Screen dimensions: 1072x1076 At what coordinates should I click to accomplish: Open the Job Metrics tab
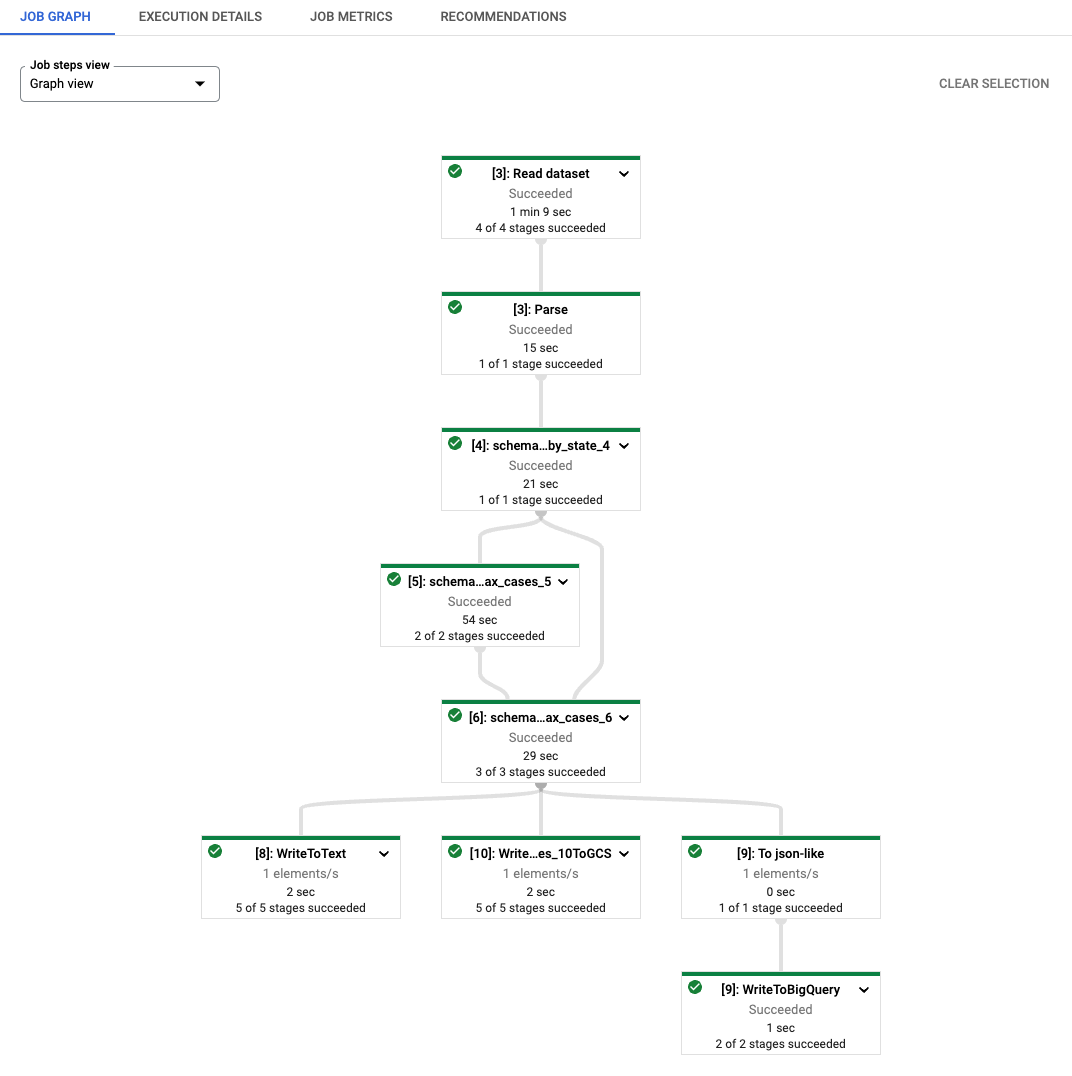(351, 16)
